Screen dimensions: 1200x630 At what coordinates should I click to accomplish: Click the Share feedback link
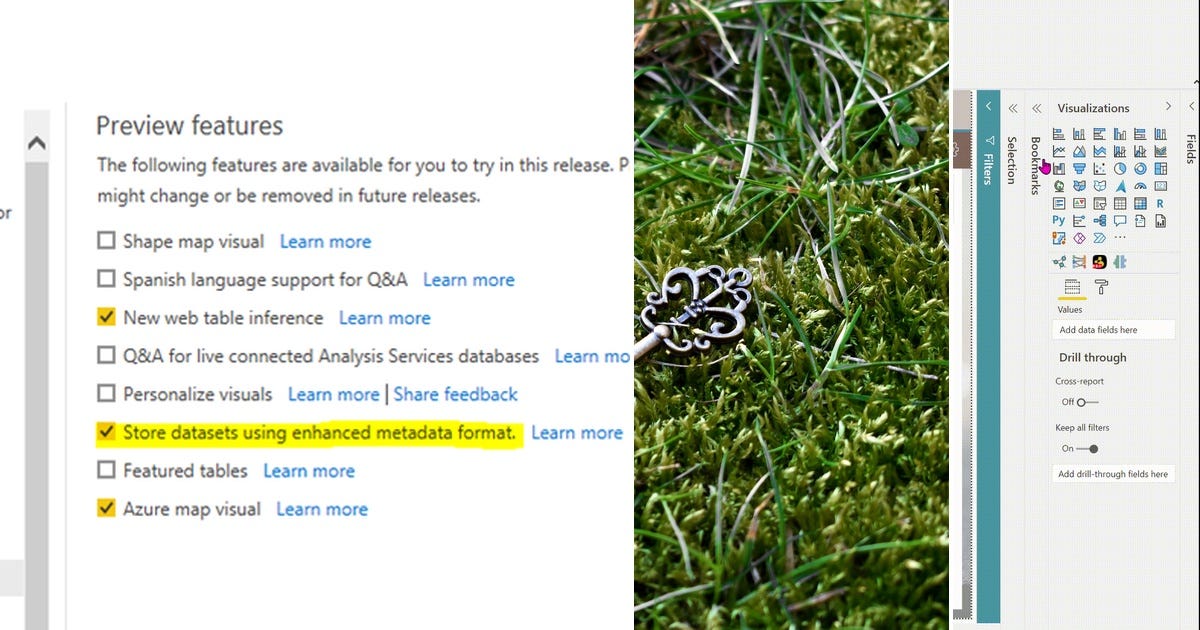click(x=455, y=394)
